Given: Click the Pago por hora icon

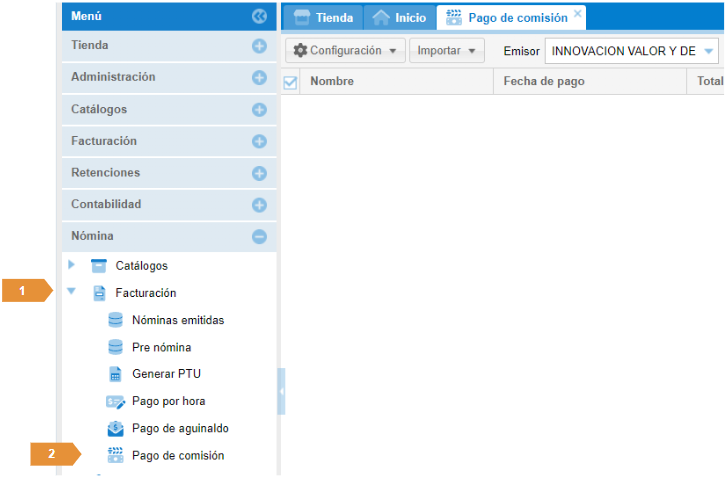Looking at the screenshot, I should click(x=115, y=401).
